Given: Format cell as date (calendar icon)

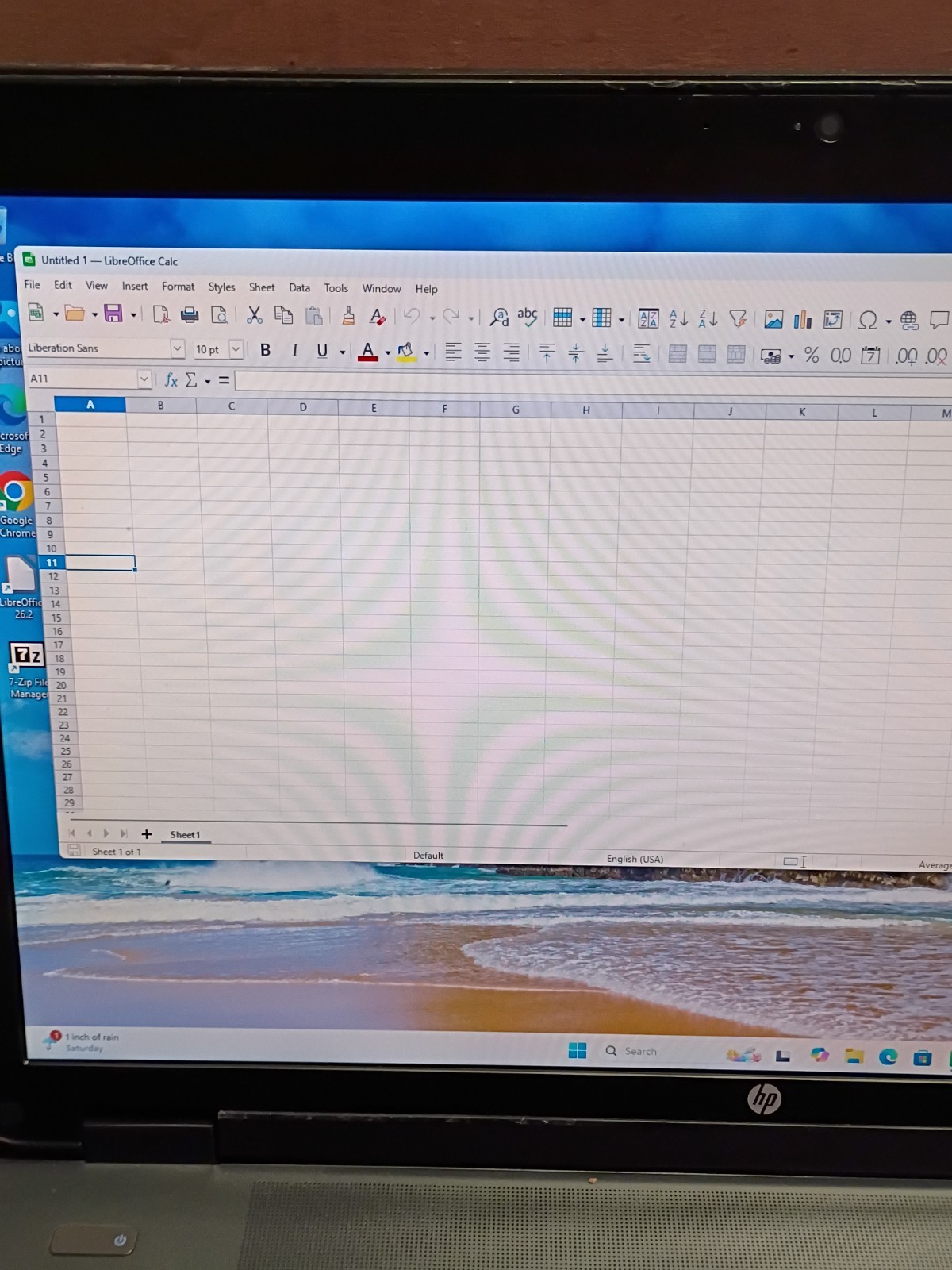Looking at the screenshot, I should pyautogui.click(x=870, y=356).
